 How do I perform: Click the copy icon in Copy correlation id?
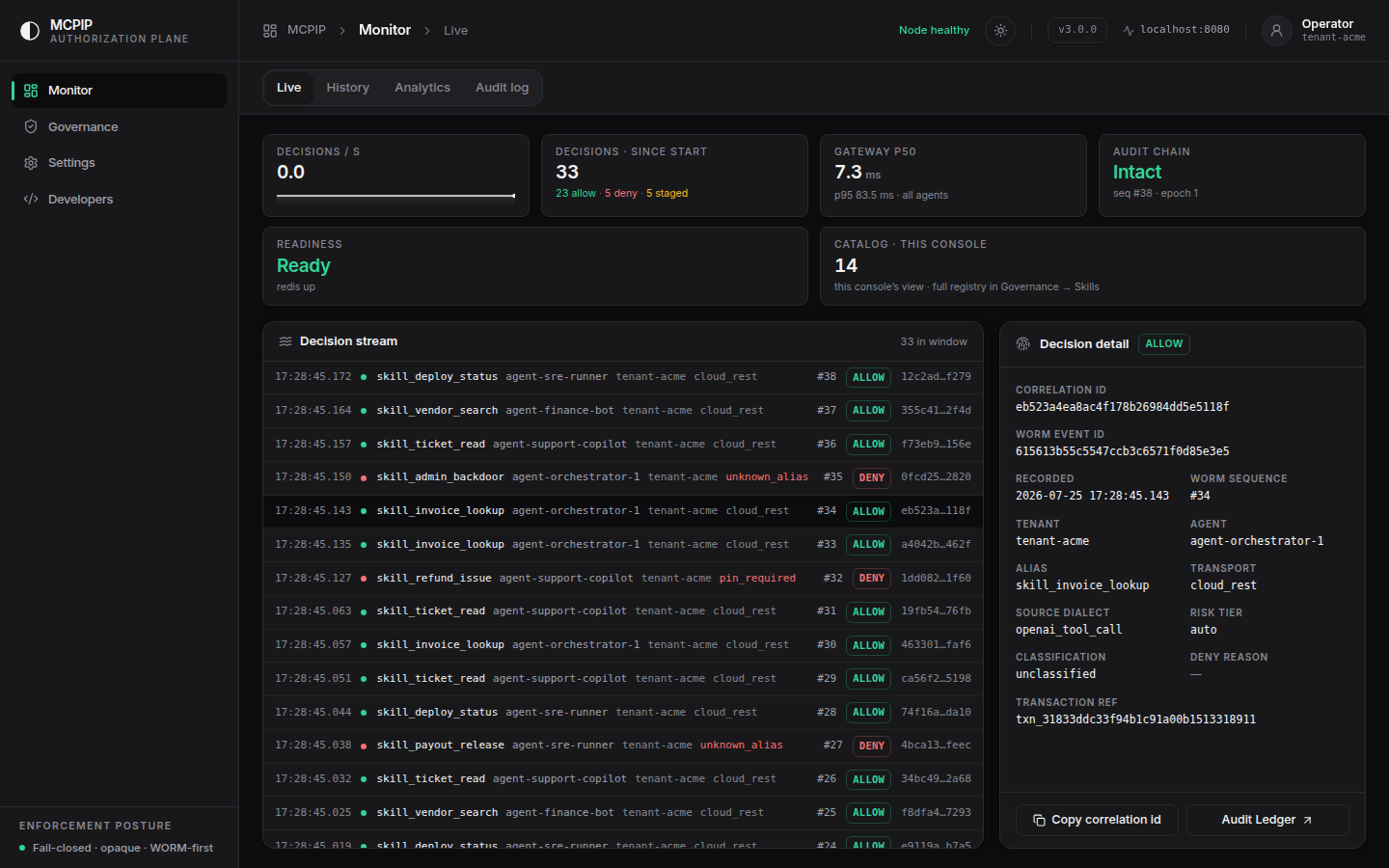click(x=1039, y=821)
